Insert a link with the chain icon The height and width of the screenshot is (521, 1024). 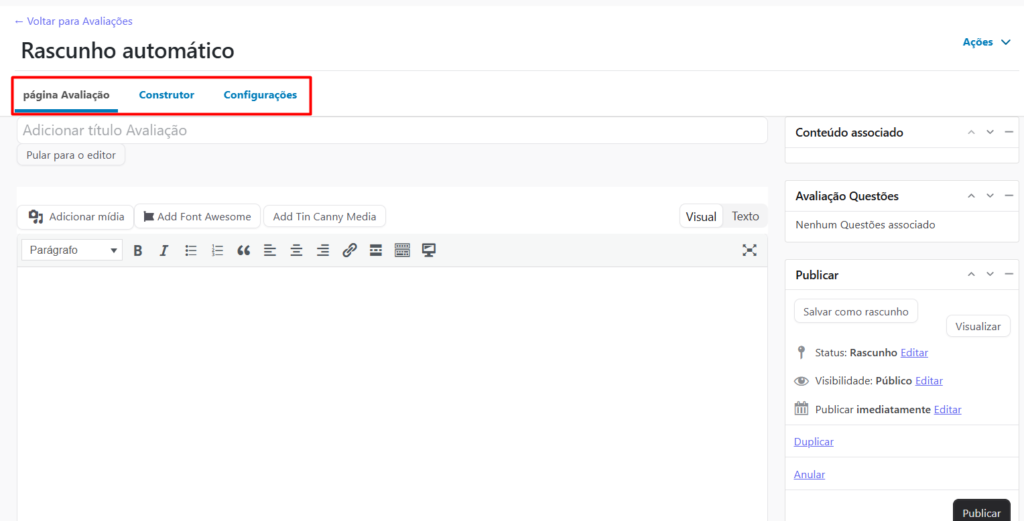(349, 250)
